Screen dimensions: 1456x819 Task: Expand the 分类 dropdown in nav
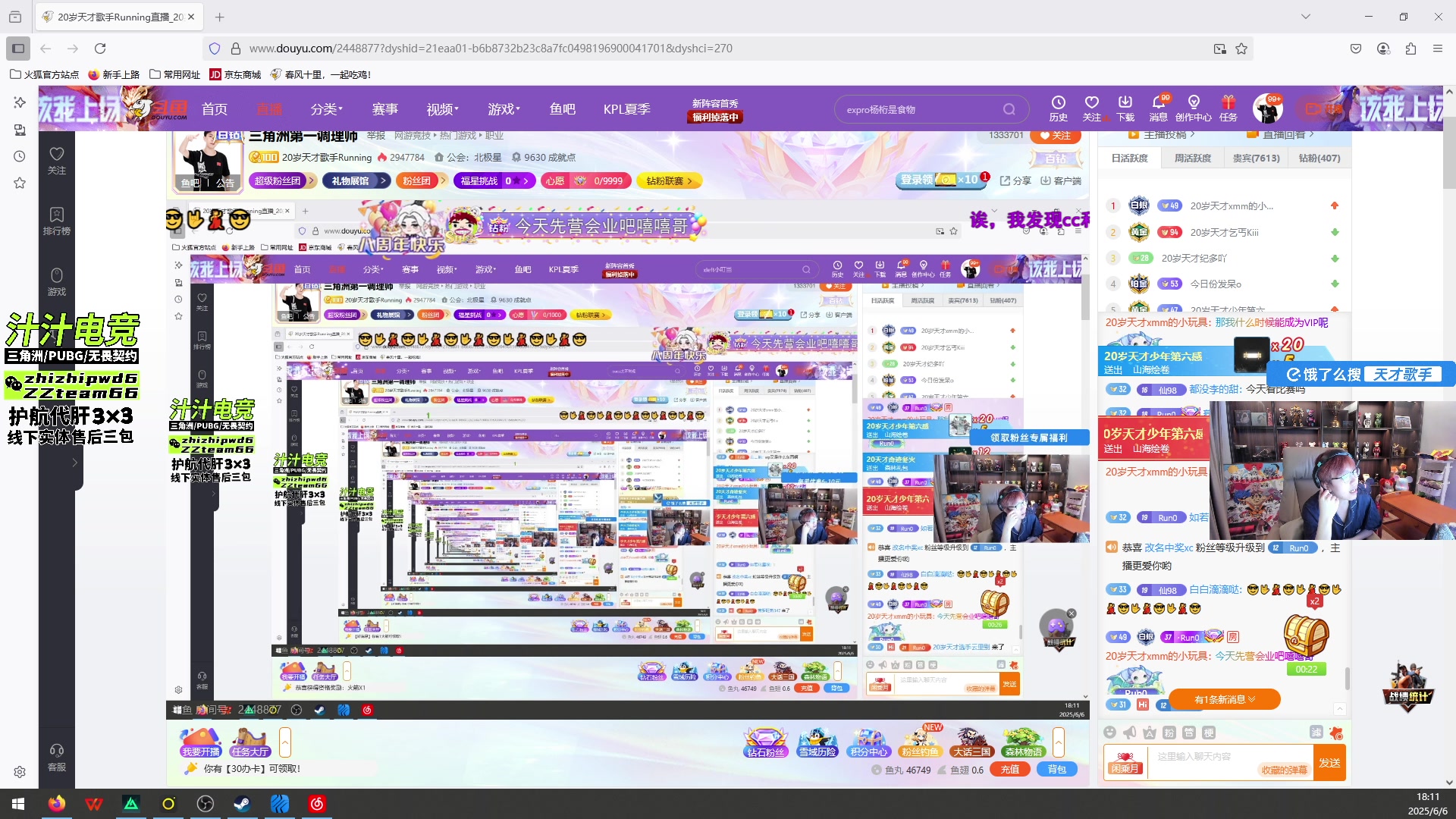327,109
